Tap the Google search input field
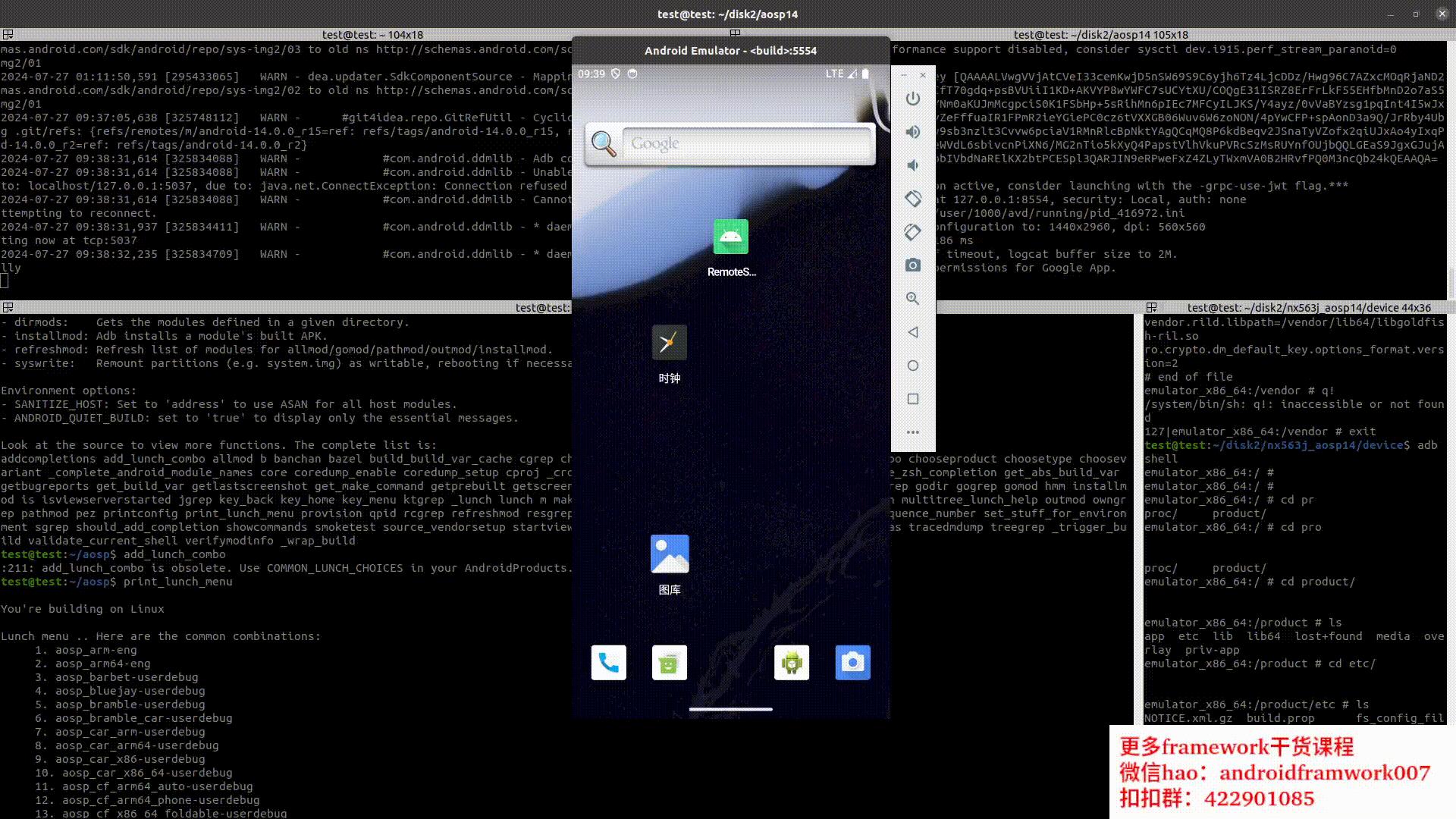Viewport: 1456px width, 819px height. coord(747,143)
